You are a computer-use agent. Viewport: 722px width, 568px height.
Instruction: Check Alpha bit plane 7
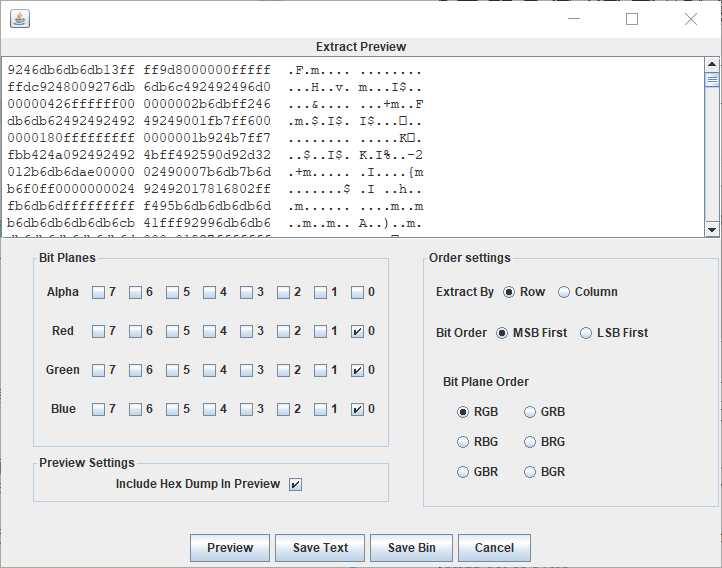98,292
